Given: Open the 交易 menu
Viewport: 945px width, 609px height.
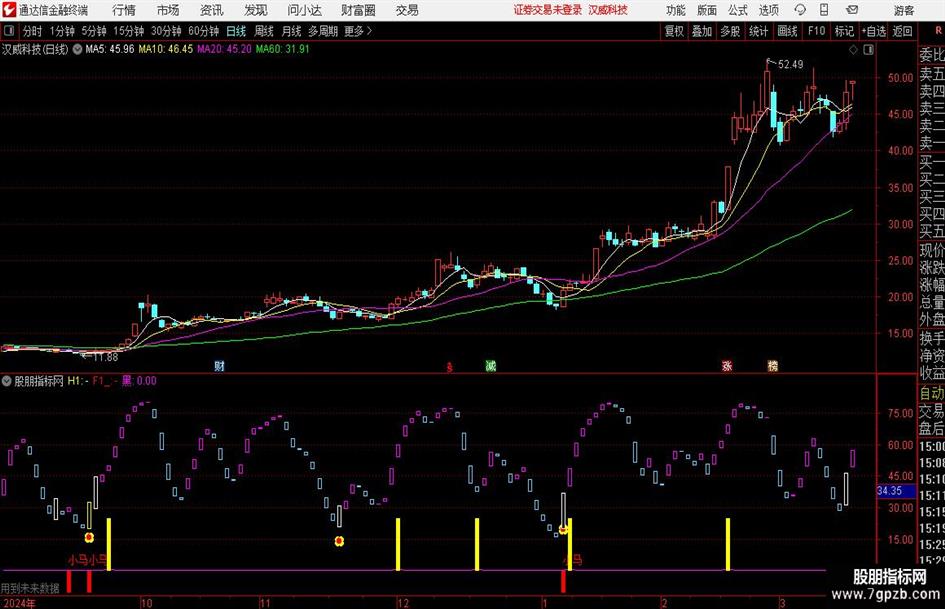Looking at the screenshot, I should pyautogui.click(x=407, y=10).
